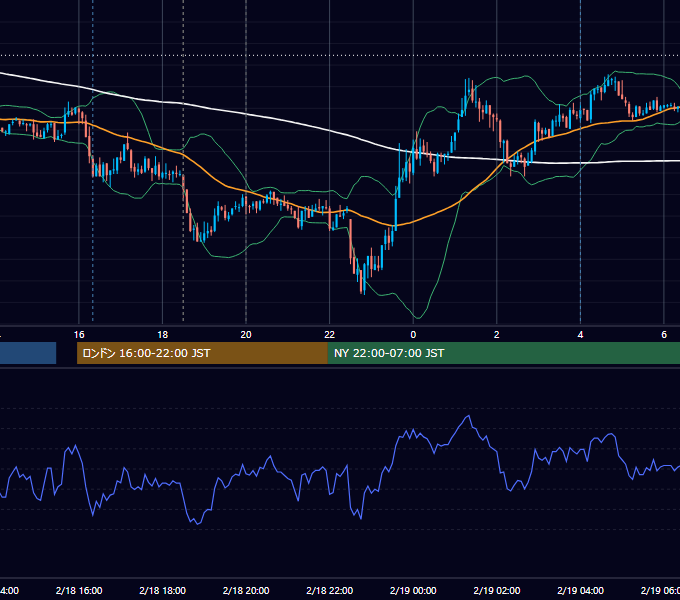The height and width of the screenshot is (600, 680).
Task: Click the 2/19 02:00 time axis label
Action: (497, 590)
